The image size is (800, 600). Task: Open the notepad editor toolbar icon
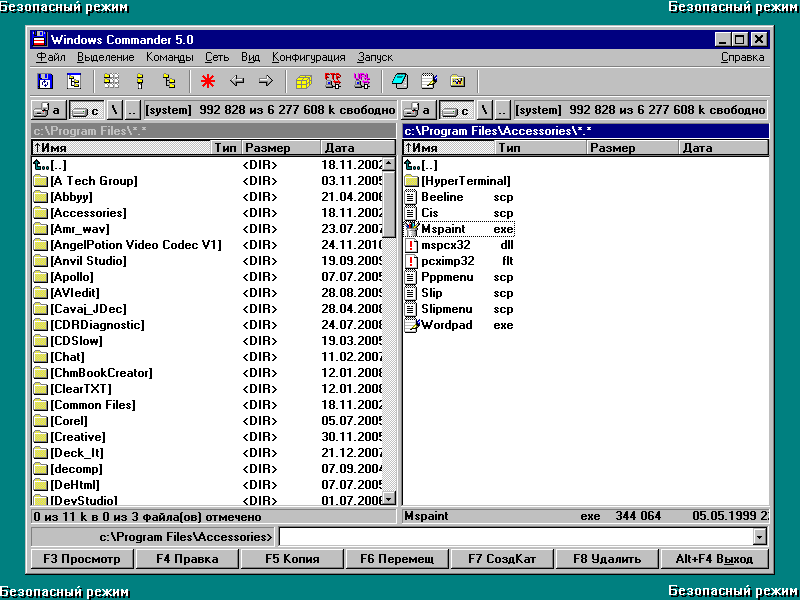click(429, 81)
